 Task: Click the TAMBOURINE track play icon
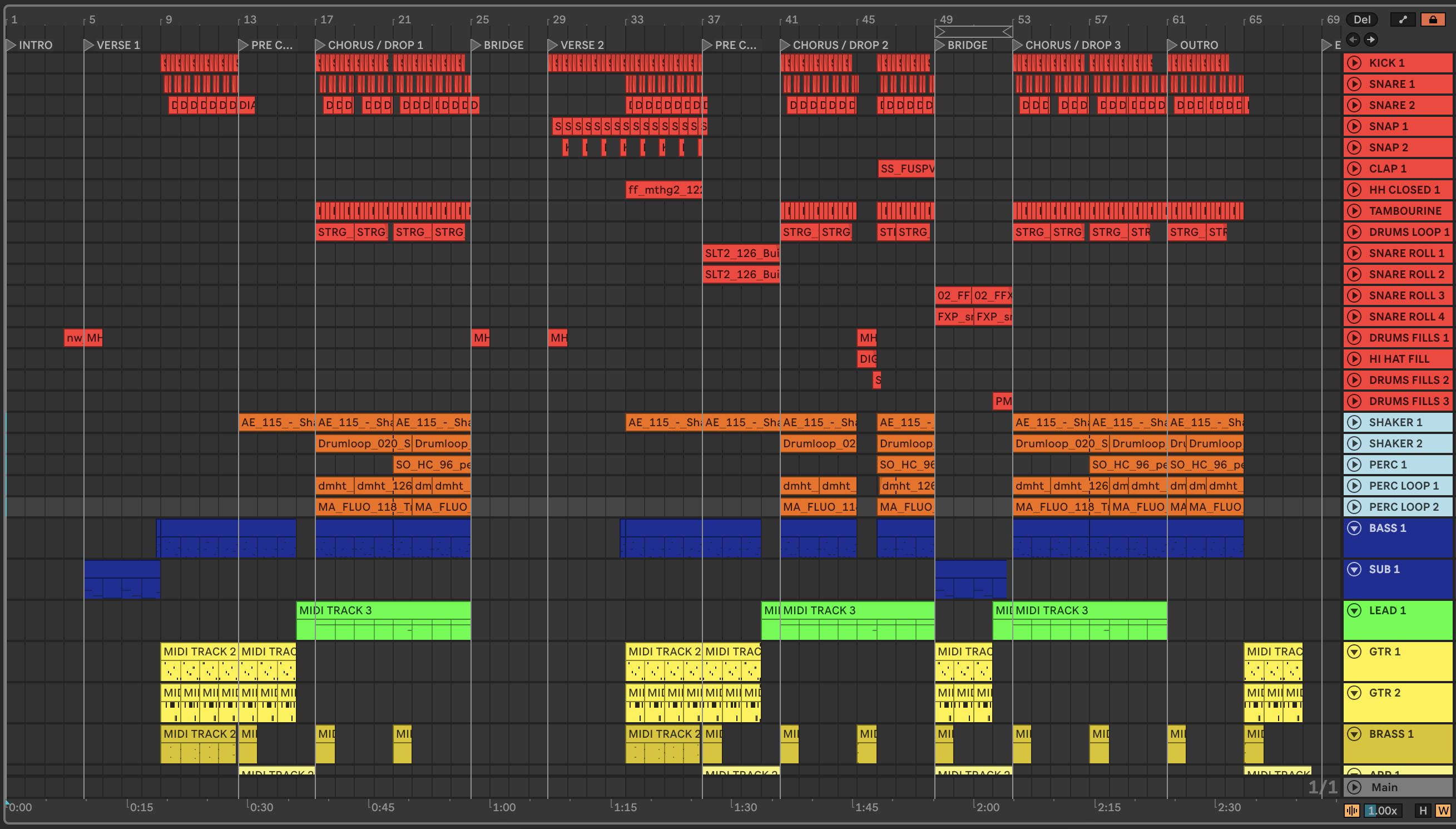(x=1354, y=211)
